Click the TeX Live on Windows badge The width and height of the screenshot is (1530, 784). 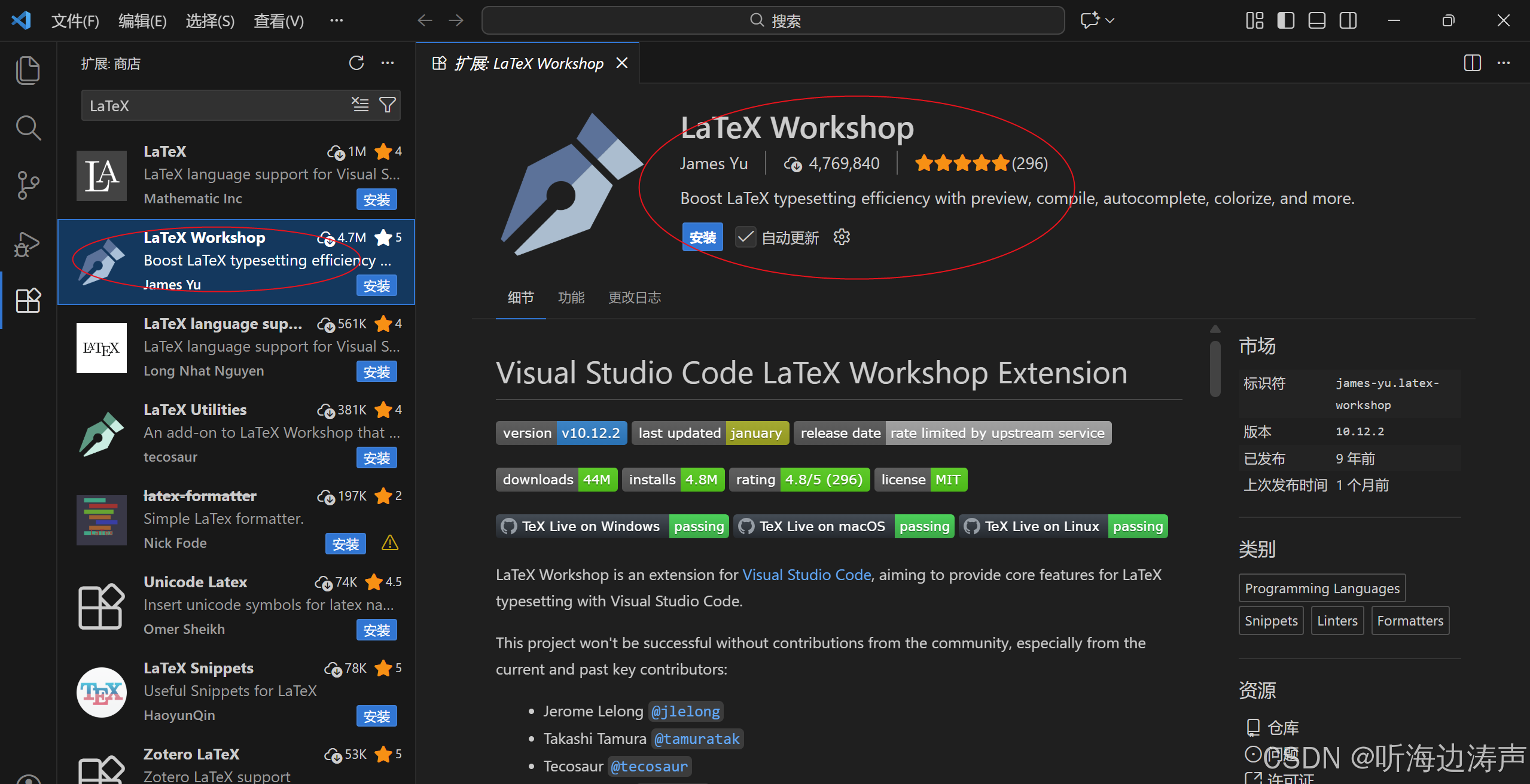[x=612, y=526]
